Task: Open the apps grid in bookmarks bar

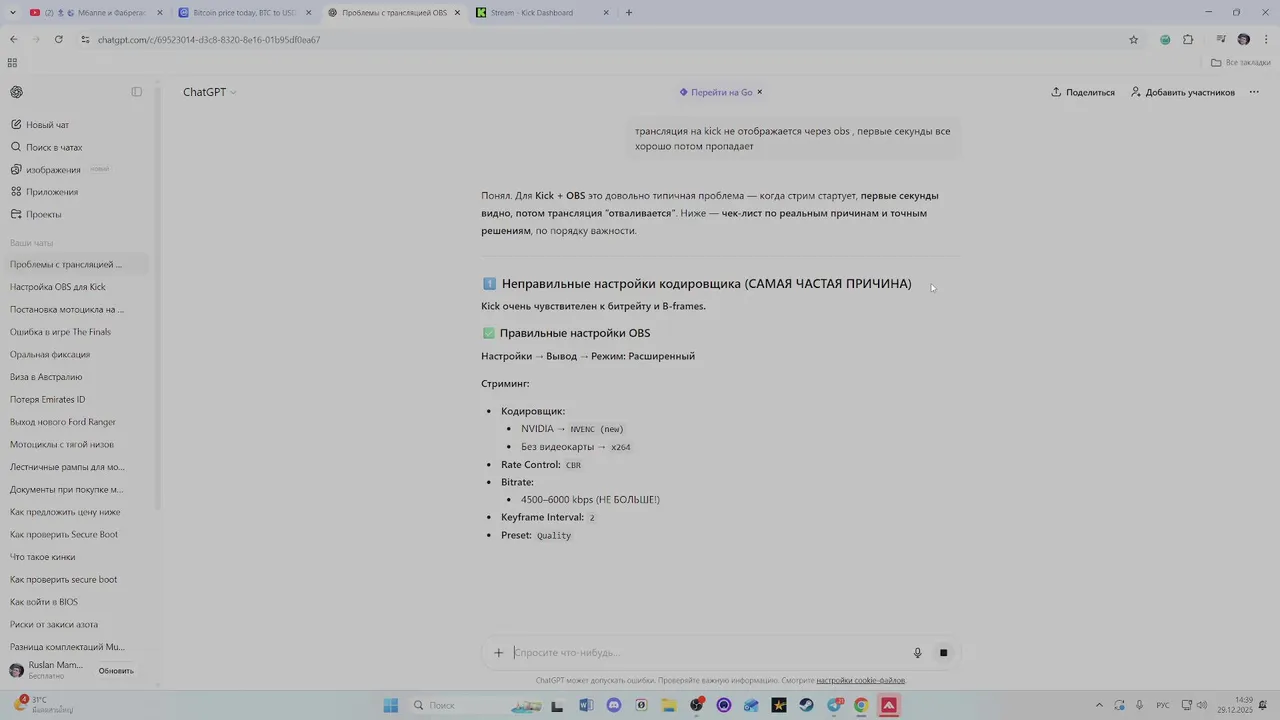Action: coord(12,62)
